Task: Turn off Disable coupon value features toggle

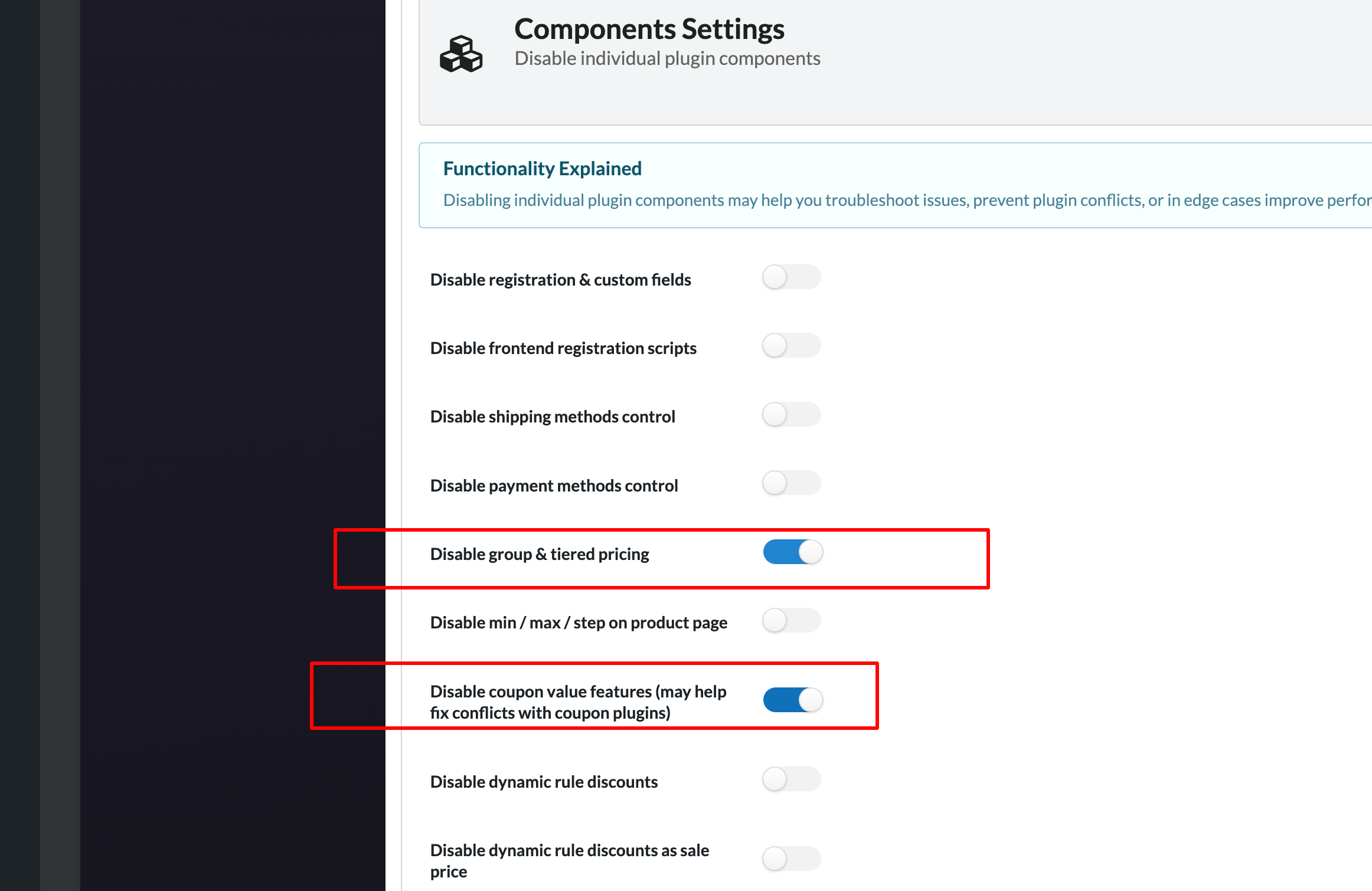Action: (x=793, y=700)
